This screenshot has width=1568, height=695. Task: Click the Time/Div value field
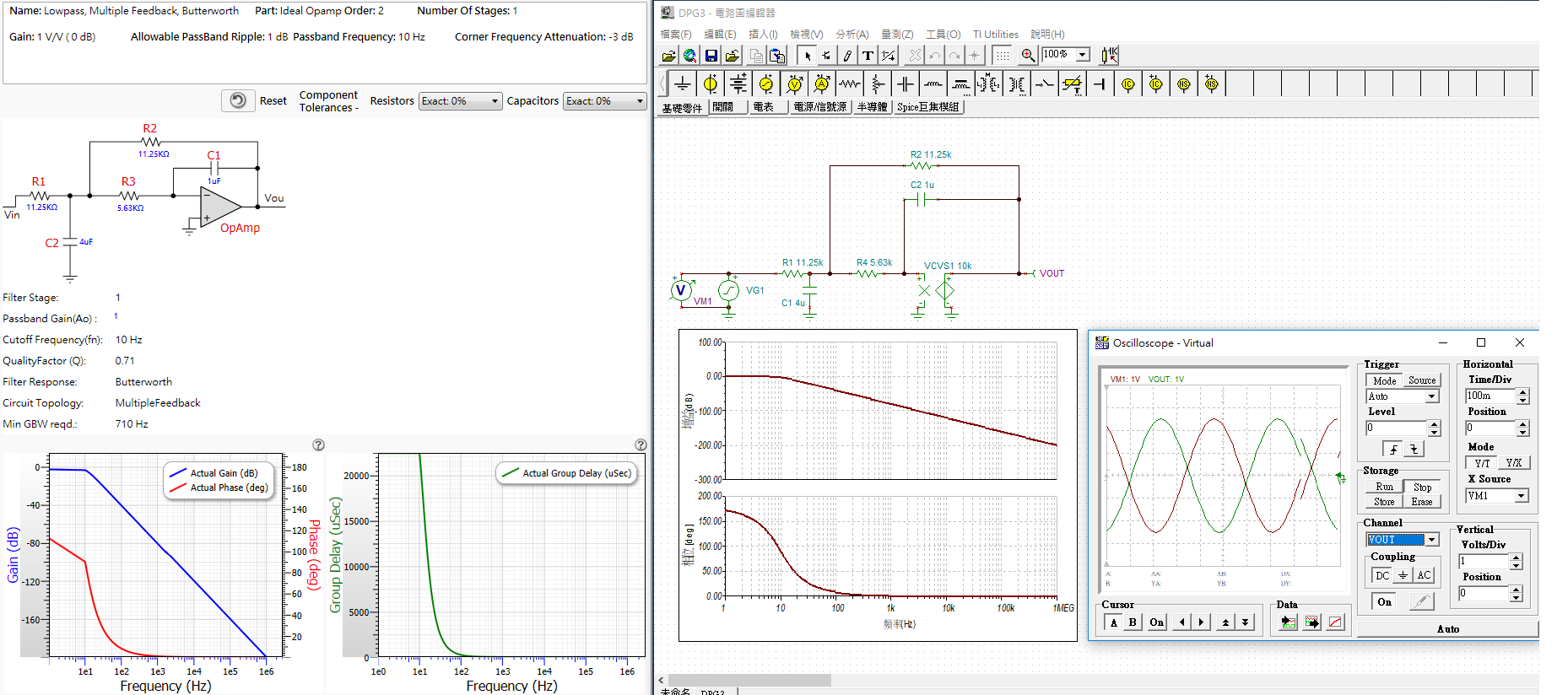click(1490, 396)
